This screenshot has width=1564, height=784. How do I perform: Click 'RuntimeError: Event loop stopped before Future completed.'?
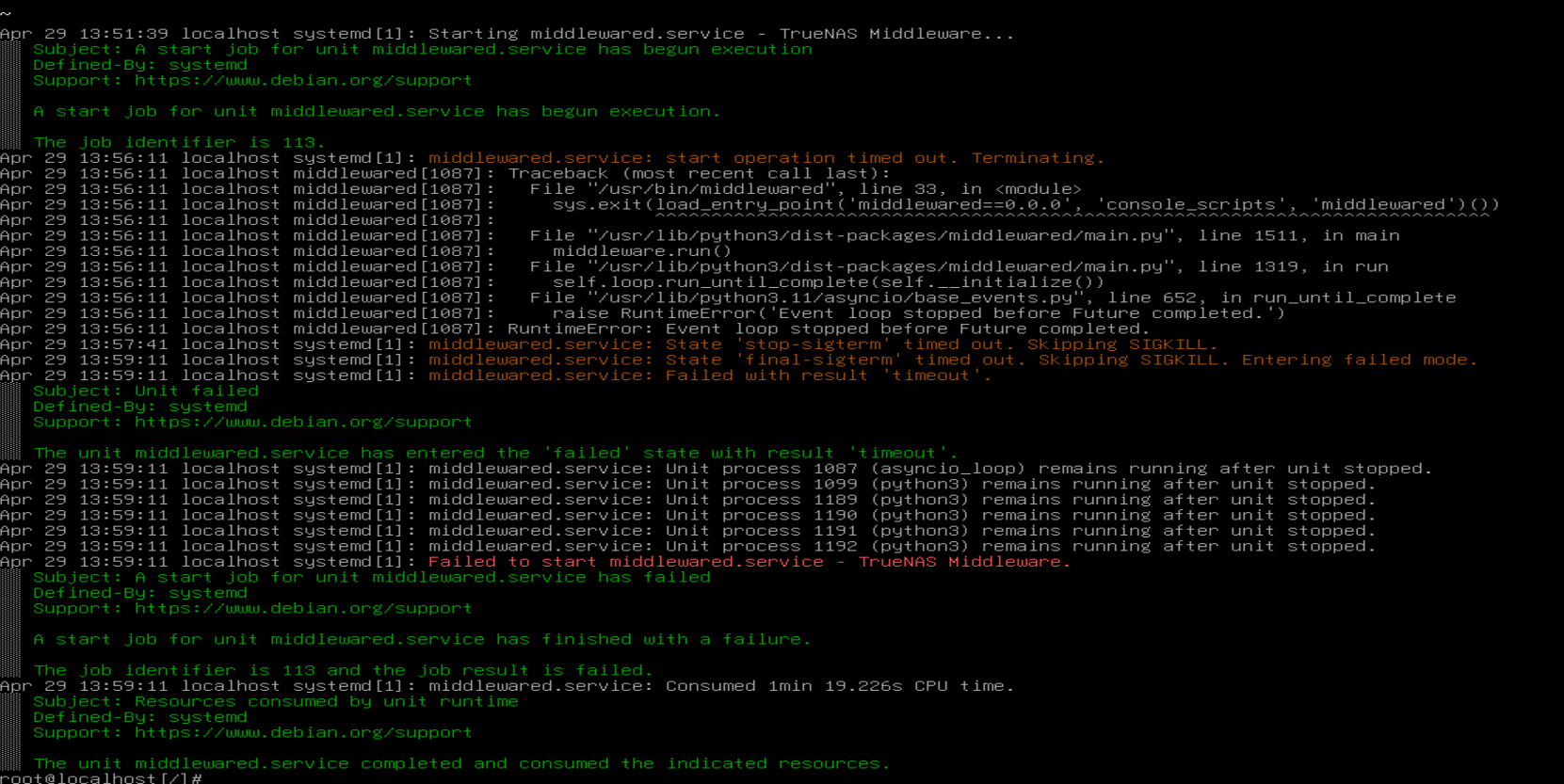[x=829, y=328]
